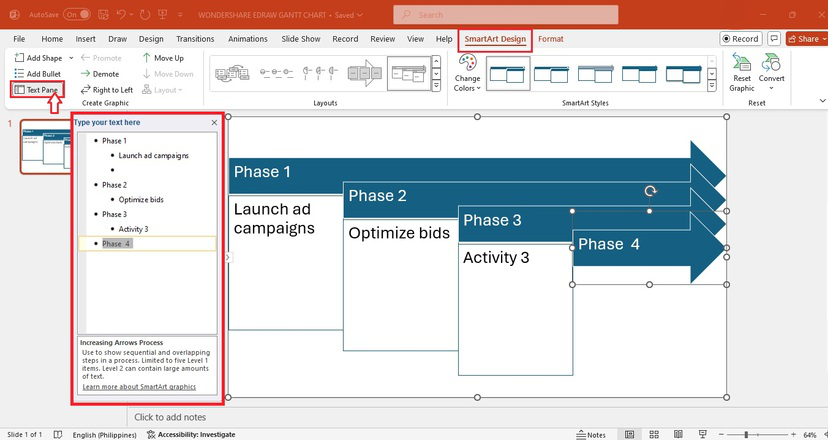Select the first SmartArt layout thumbnail
The image size is (828, 440).
coord(232,73)
